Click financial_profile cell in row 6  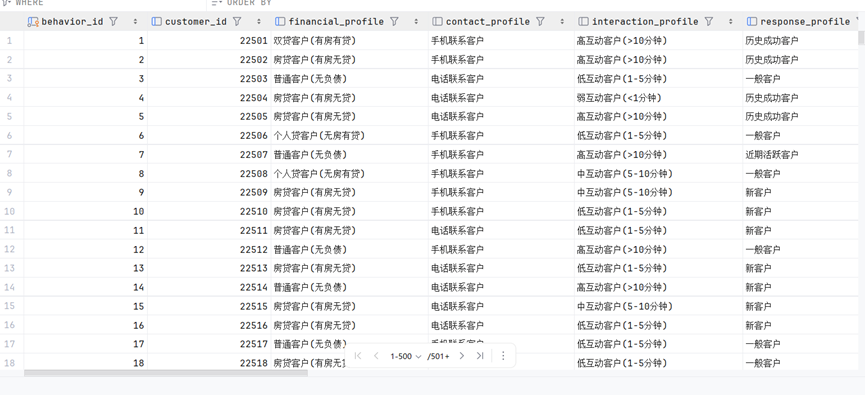click(x=349, y=136)
